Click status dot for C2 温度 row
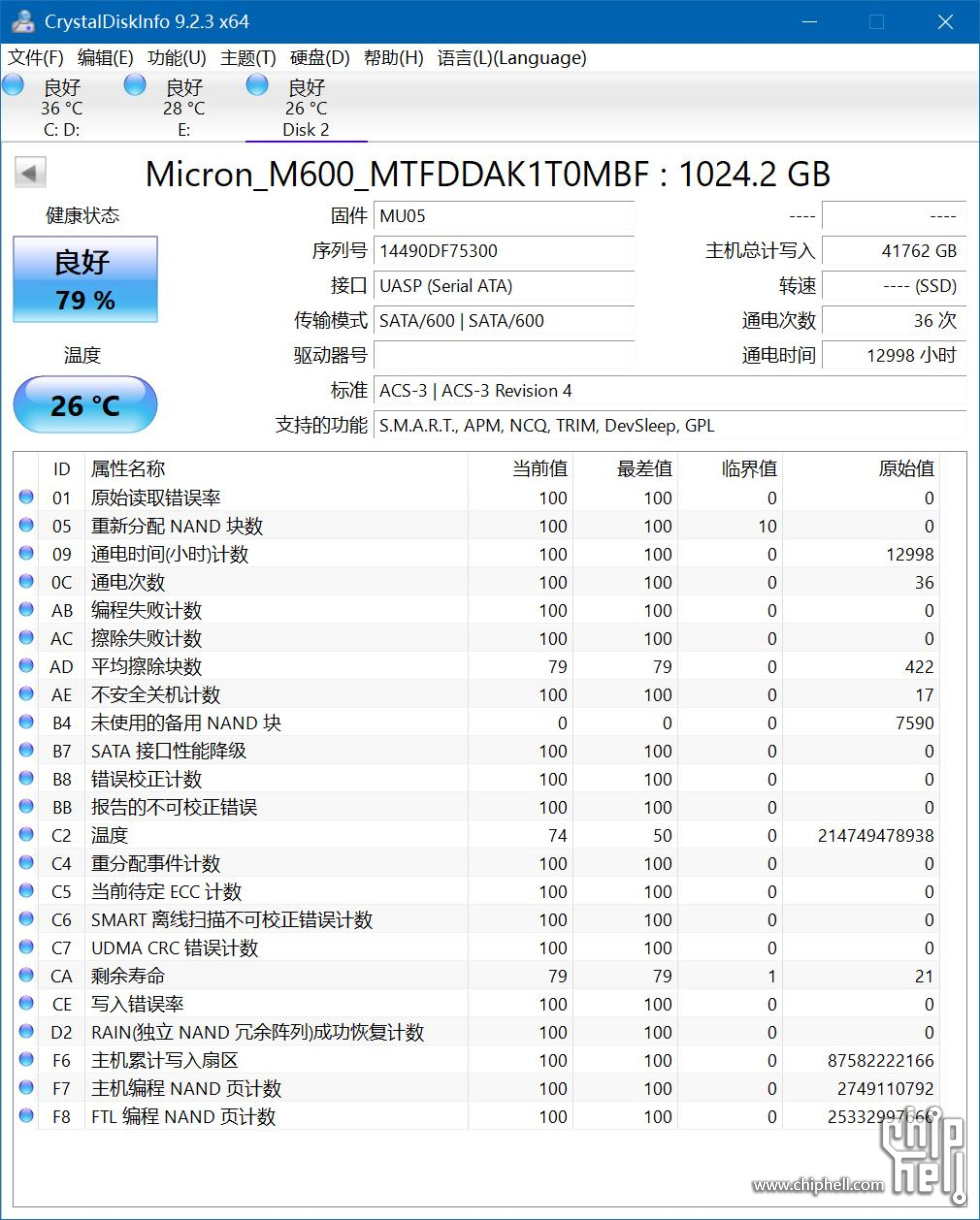 coord(26,834)
